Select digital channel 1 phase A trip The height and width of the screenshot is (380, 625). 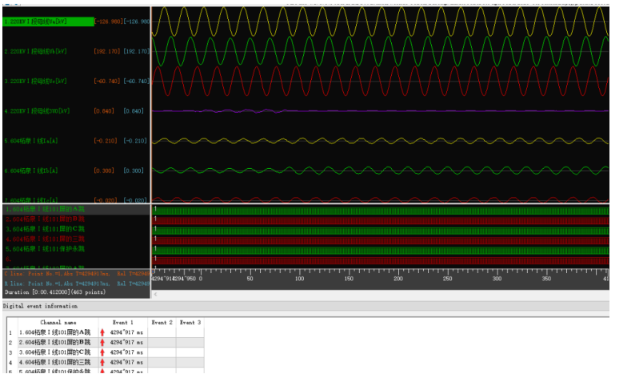[x=45, y=209]
